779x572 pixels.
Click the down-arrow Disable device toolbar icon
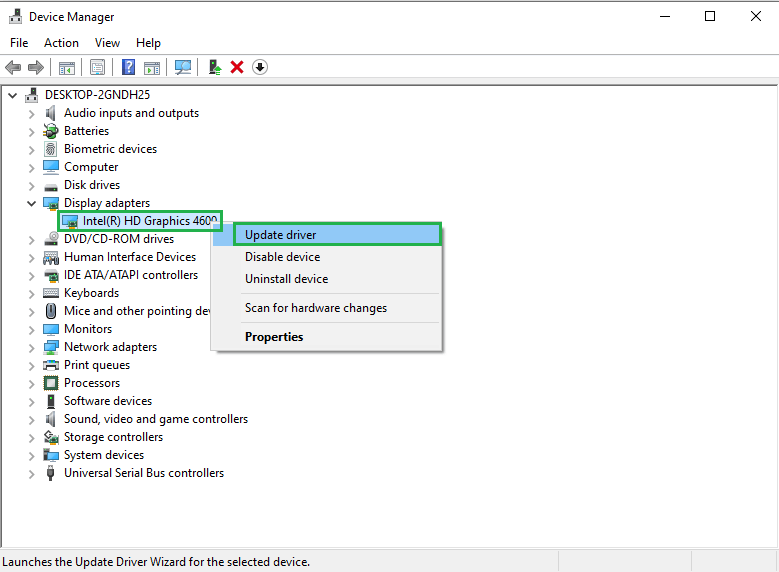[x=260, y=67]
